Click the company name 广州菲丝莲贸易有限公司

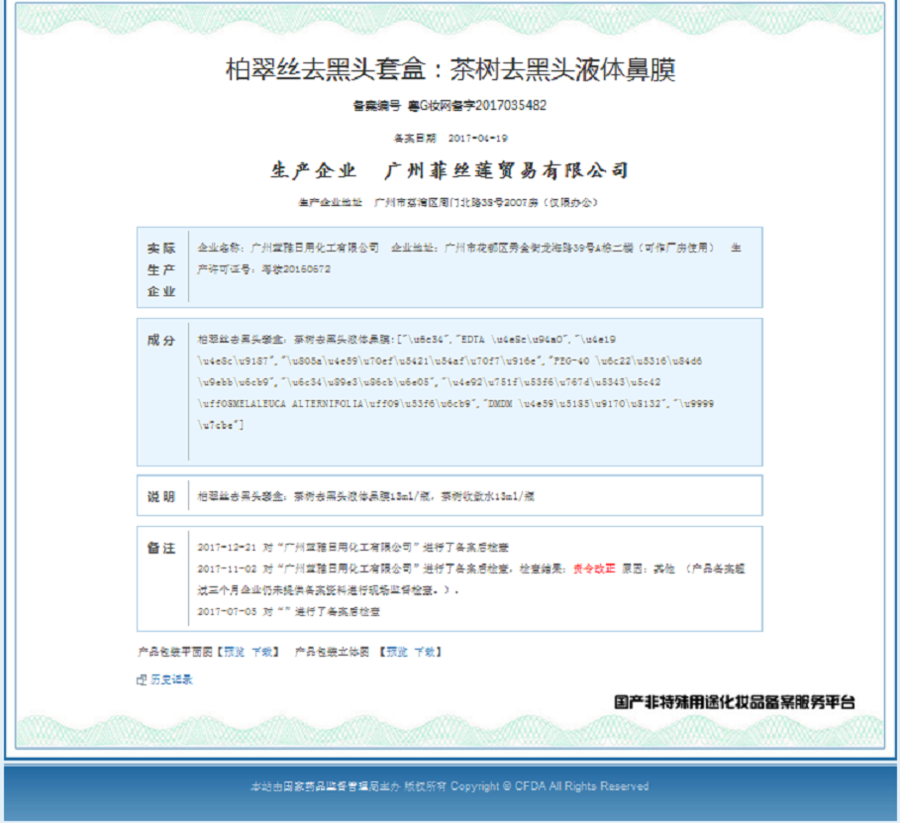click(507, 170)
